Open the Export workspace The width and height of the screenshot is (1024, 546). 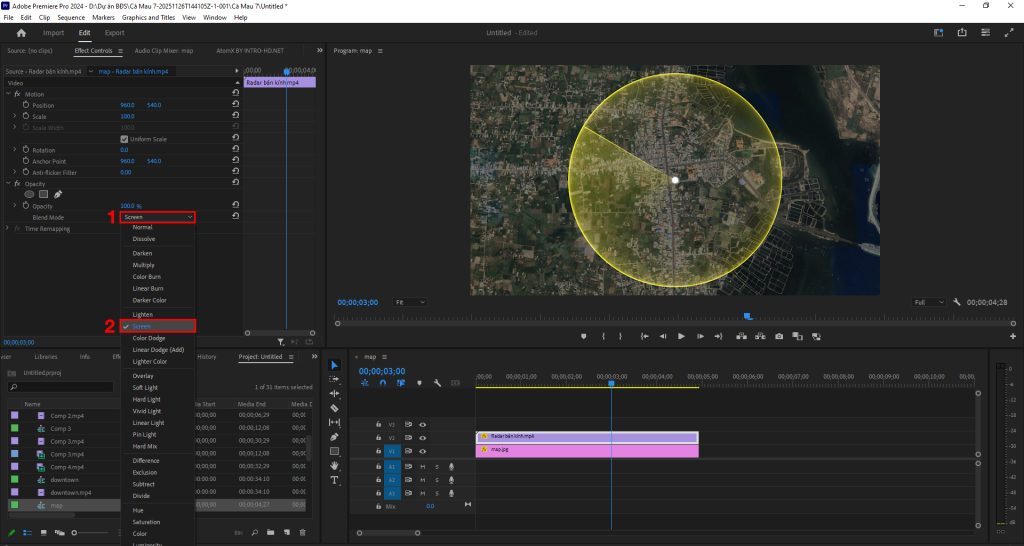click(x=115, y=33)
